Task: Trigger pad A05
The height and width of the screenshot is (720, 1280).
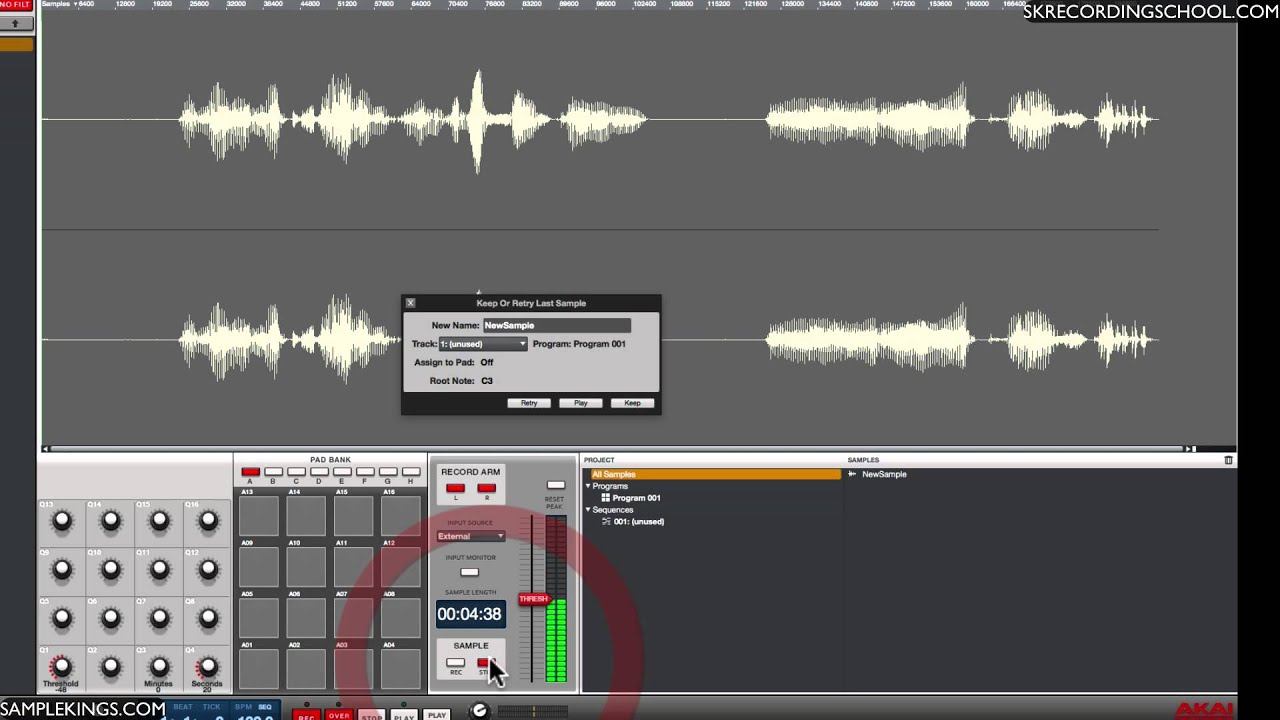Action: (259, 618)
